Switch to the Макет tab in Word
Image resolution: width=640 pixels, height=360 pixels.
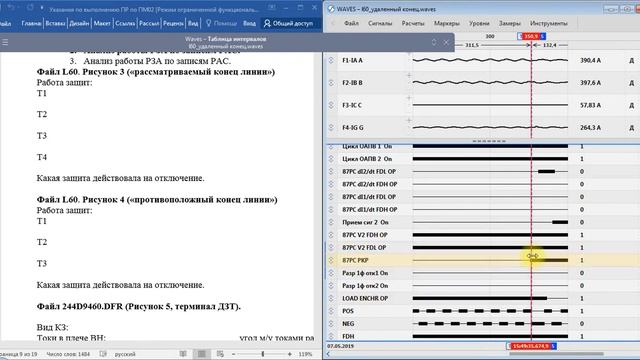click(x=102, y=24)
